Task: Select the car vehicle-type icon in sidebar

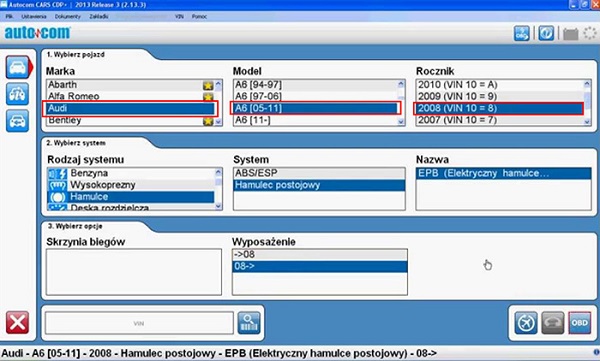Action: pyautogui.click(x=18, y=67)
